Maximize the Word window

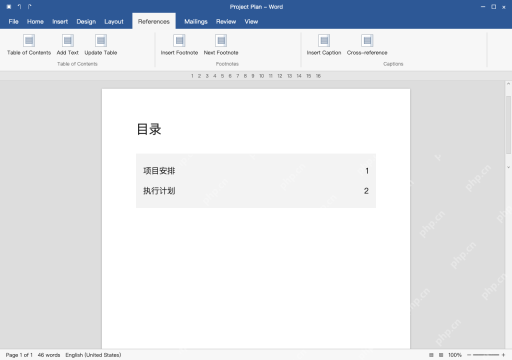[494, 7]
